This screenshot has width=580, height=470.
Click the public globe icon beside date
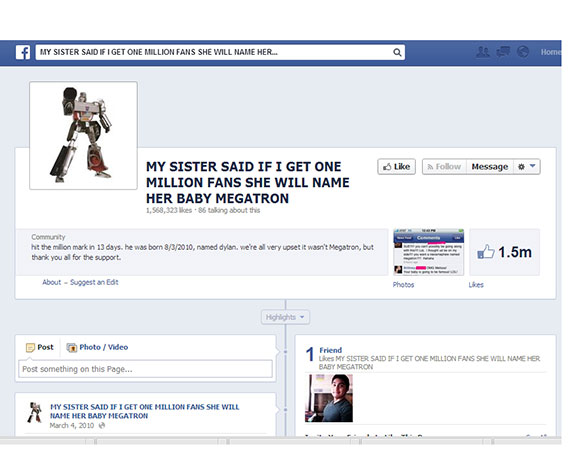pos(102,426)
